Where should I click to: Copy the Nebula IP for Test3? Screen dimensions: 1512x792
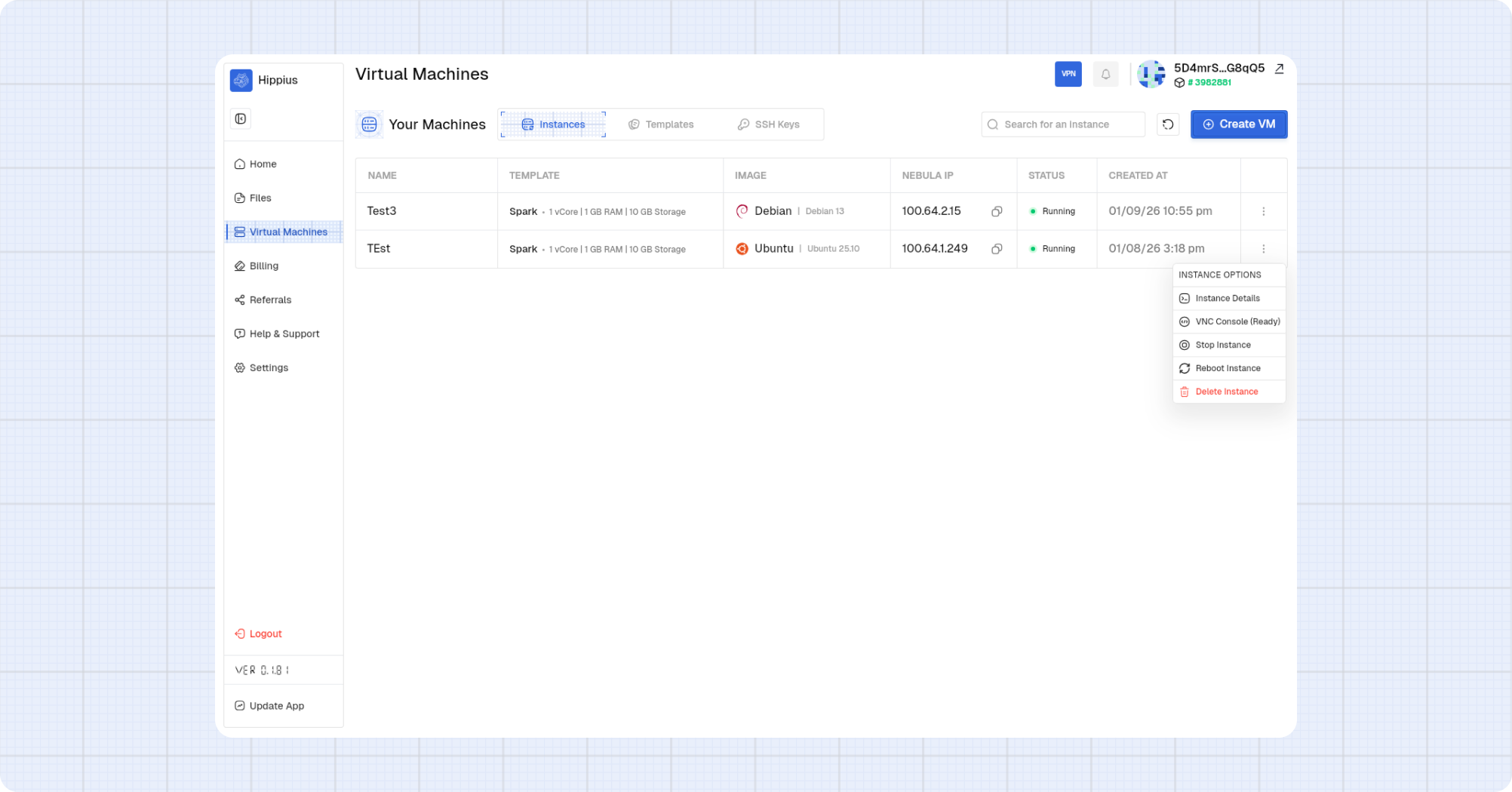click(x=997, y=211)
